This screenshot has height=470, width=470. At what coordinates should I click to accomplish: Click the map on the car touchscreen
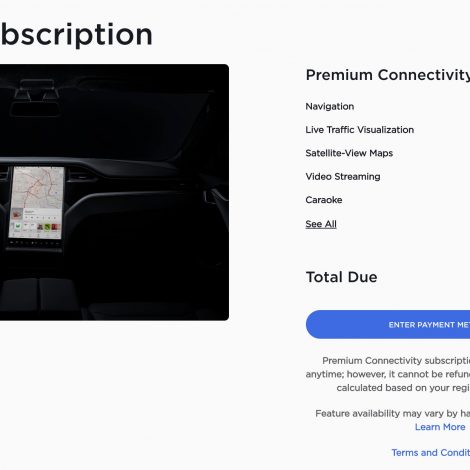pos(37,187)
